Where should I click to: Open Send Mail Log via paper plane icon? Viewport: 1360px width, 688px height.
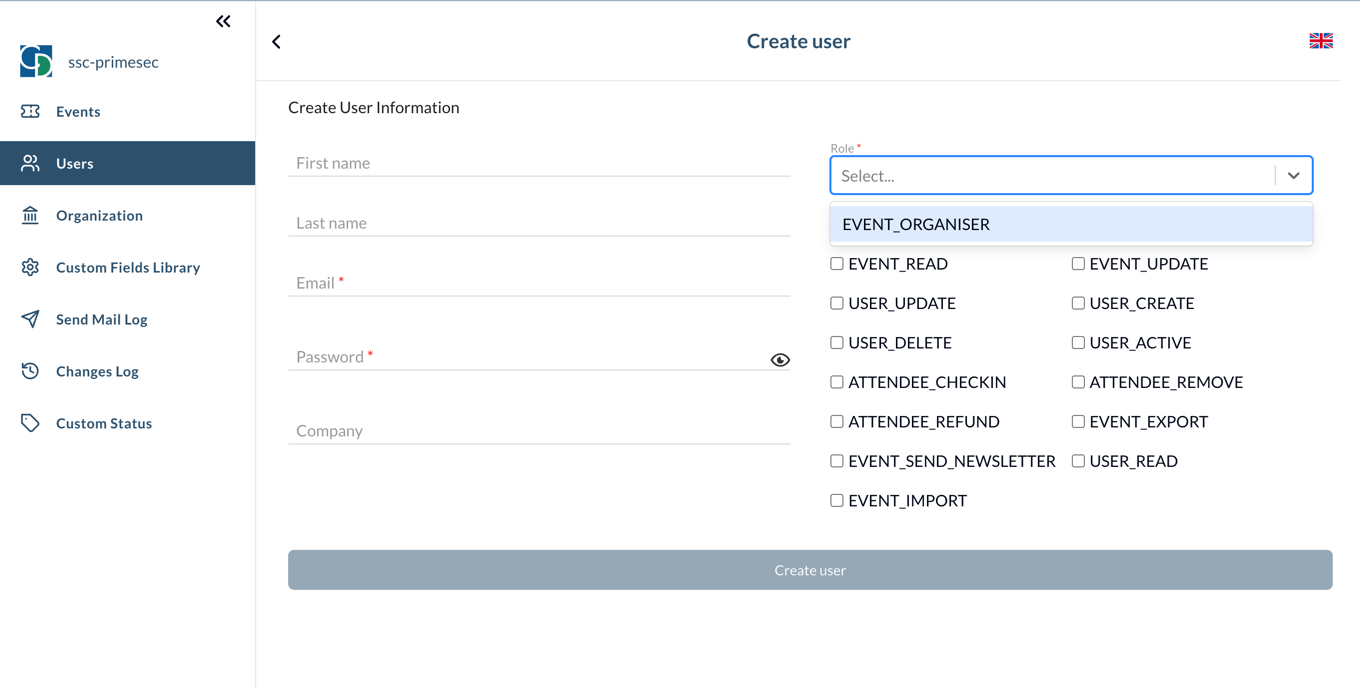tap(31, 319)
